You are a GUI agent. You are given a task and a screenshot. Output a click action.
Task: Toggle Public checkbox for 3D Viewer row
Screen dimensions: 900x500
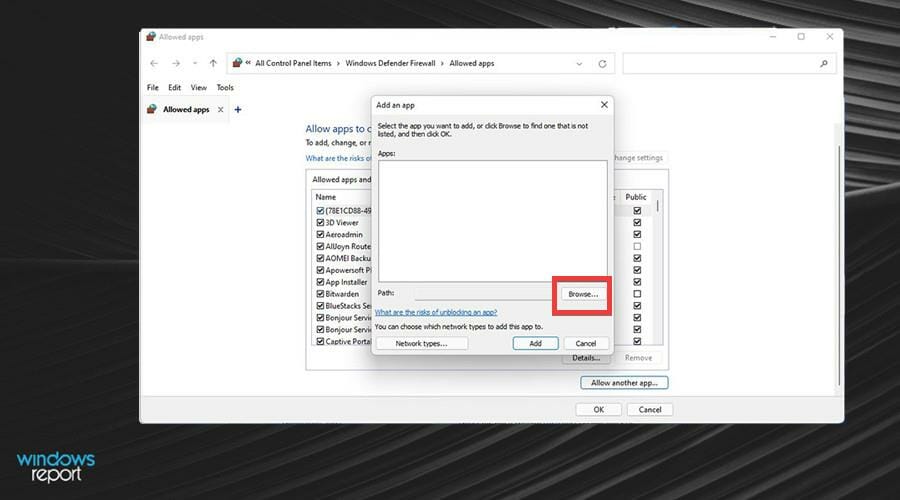[637, 223]
